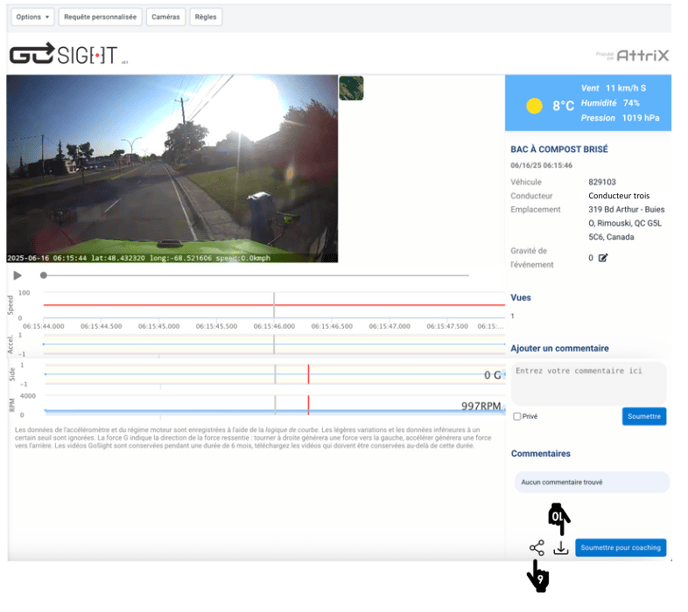
Task: Click the 8°C temperature reading
Action: tap(563, 106)
